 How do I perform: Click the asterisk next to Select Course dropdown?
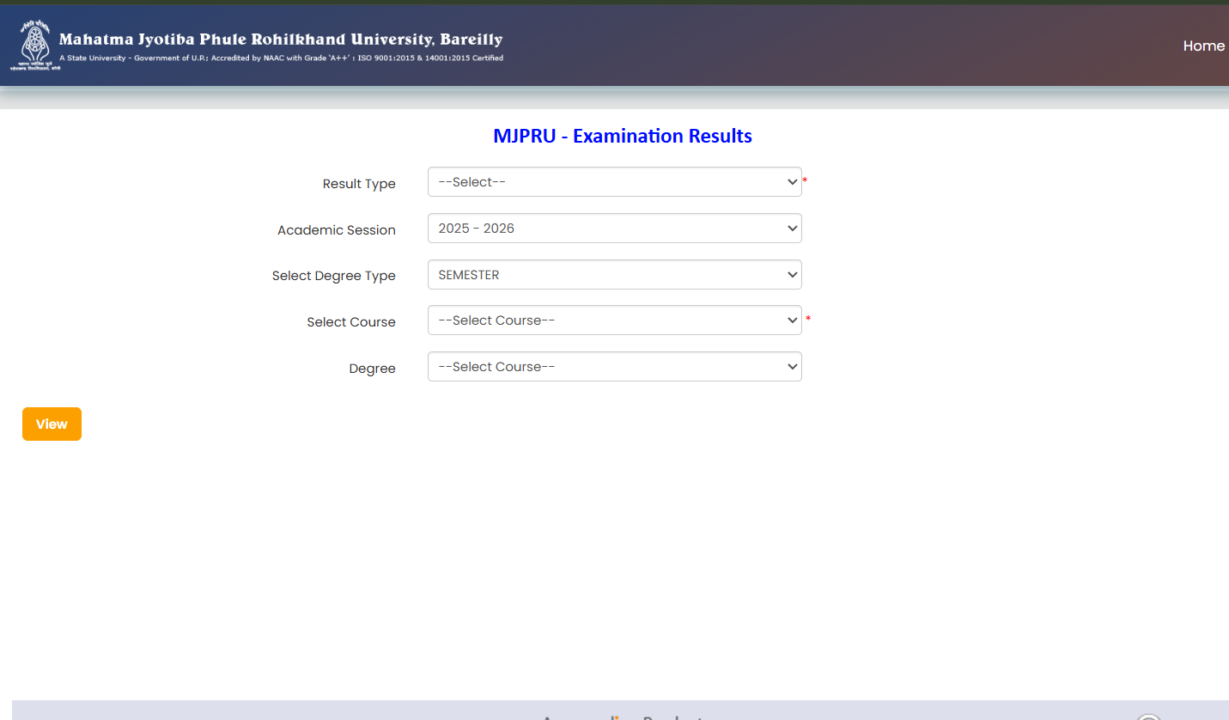(806, 316)
